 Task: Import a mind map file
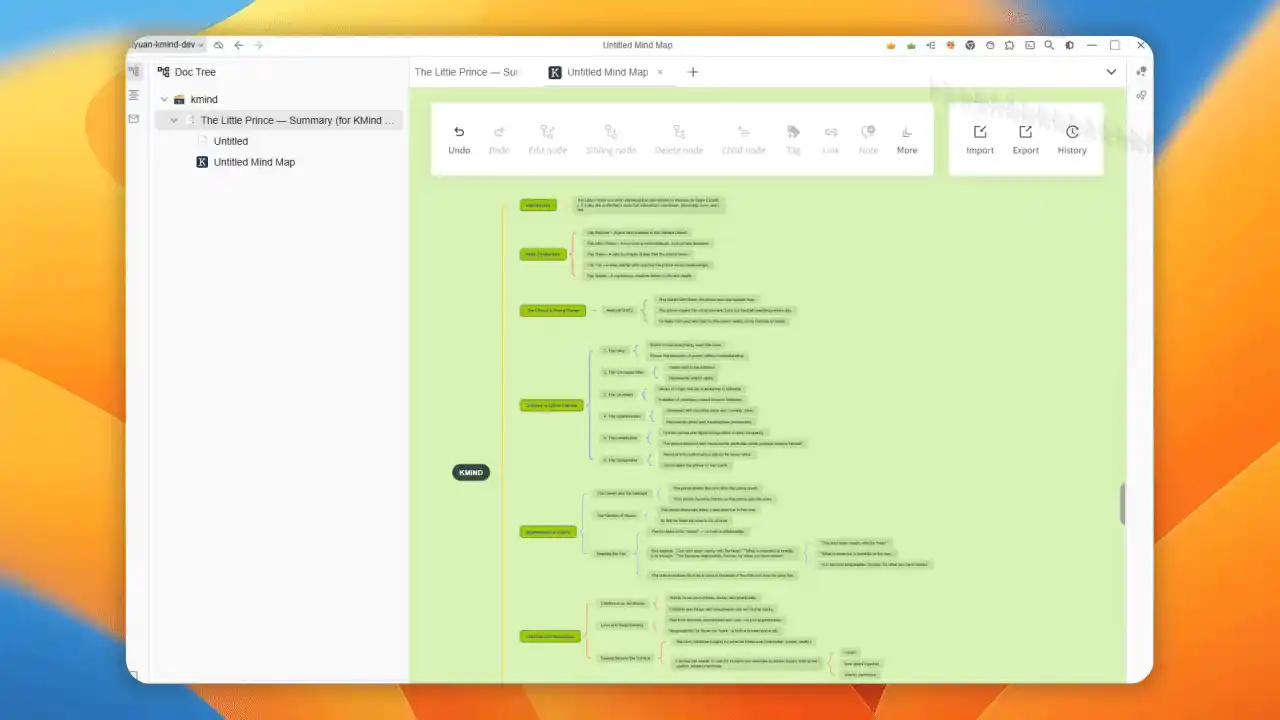pyautogui.click(x=980, y=139)
